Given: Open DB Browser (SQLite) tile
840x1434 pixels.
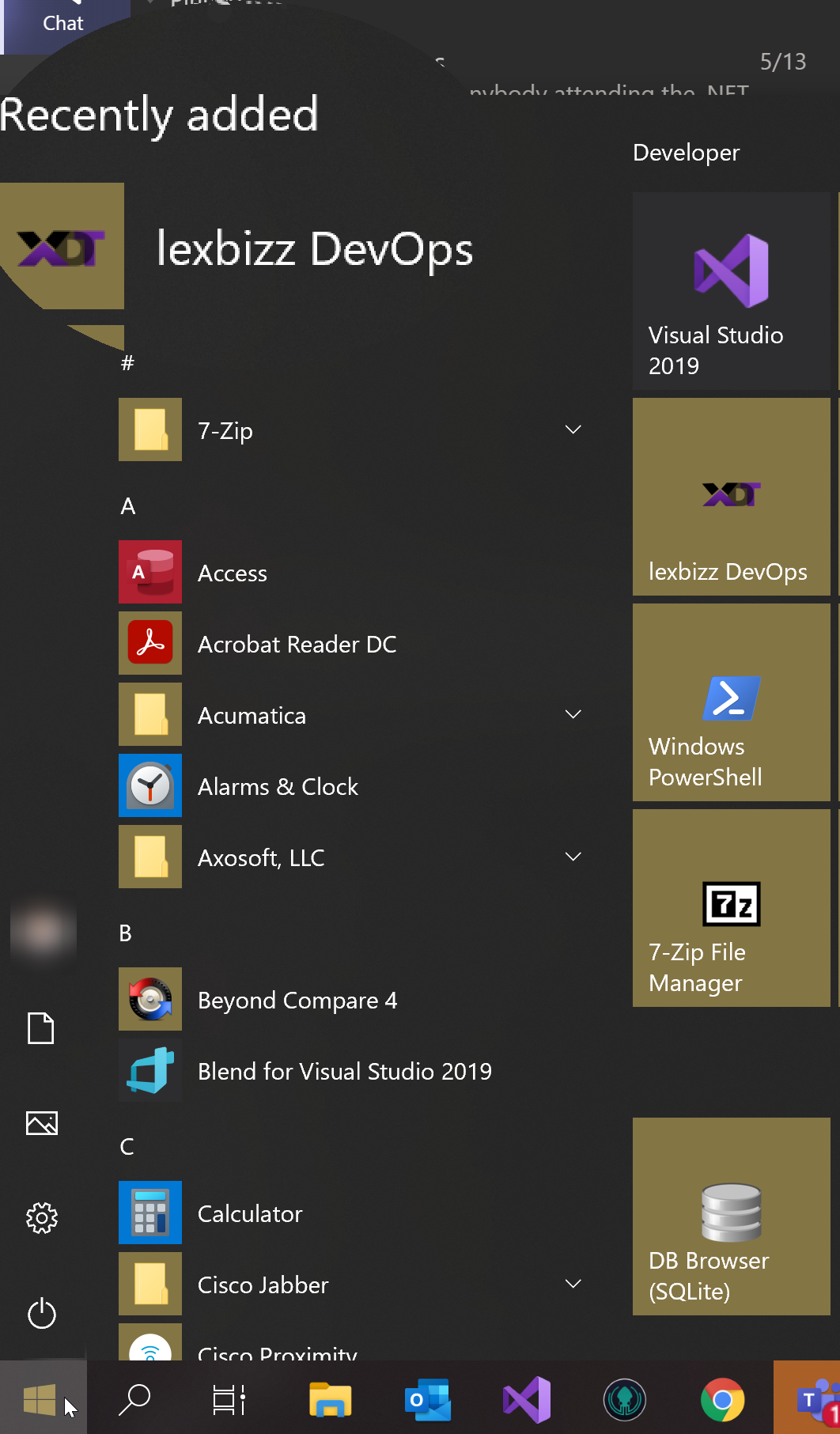Looking at the screenshot, I should (731, 1216).
